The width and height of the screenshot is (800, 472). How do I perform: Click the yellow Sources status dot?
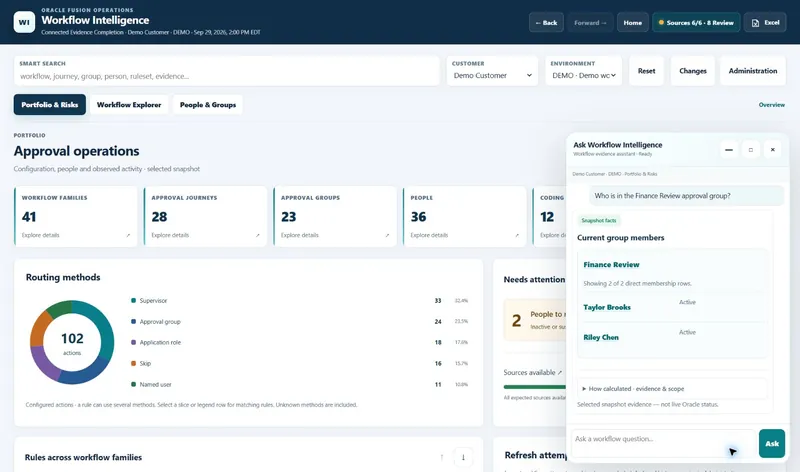click(661, 22)
